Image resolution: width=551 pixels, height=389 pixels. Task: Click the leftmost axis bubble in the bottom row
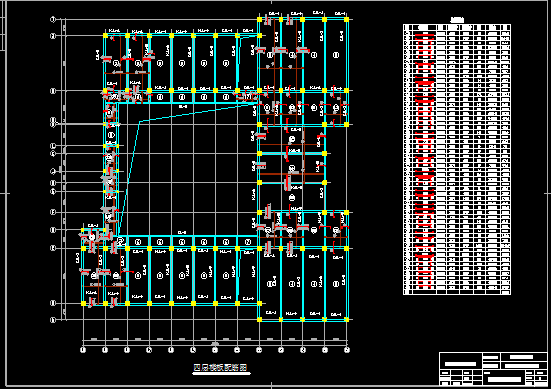click(83, 350)
